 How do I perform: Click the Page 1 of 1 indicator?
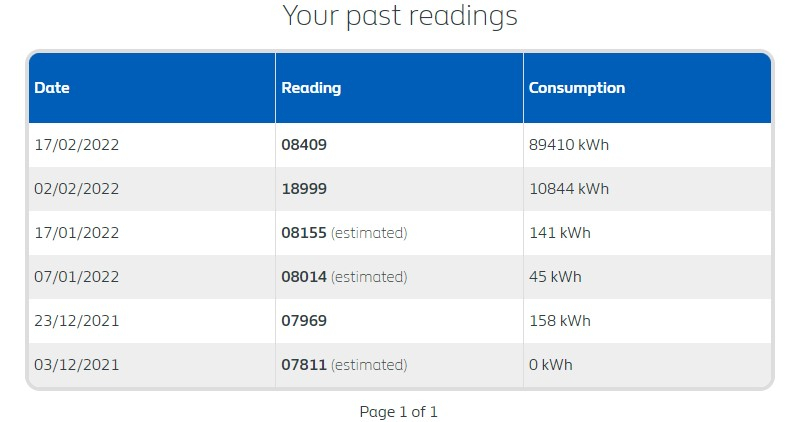[x=399, y=411]
